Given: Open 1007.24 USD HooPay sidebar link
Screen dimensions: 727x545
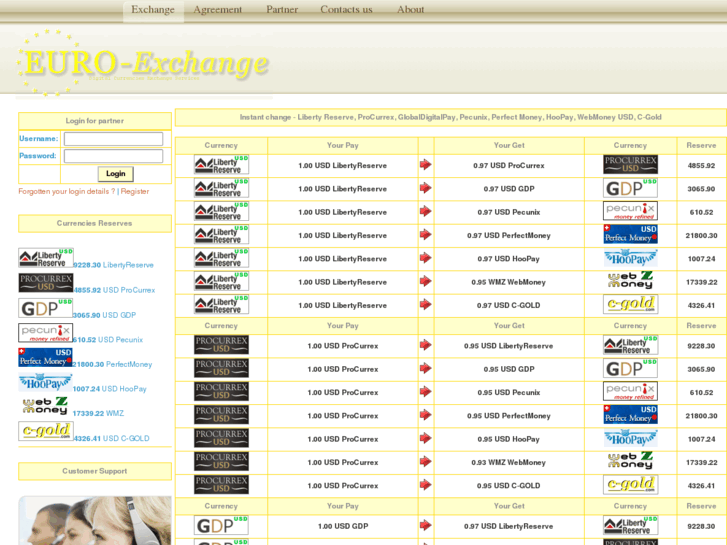Looking at the screenshot, I should [110, 389].
